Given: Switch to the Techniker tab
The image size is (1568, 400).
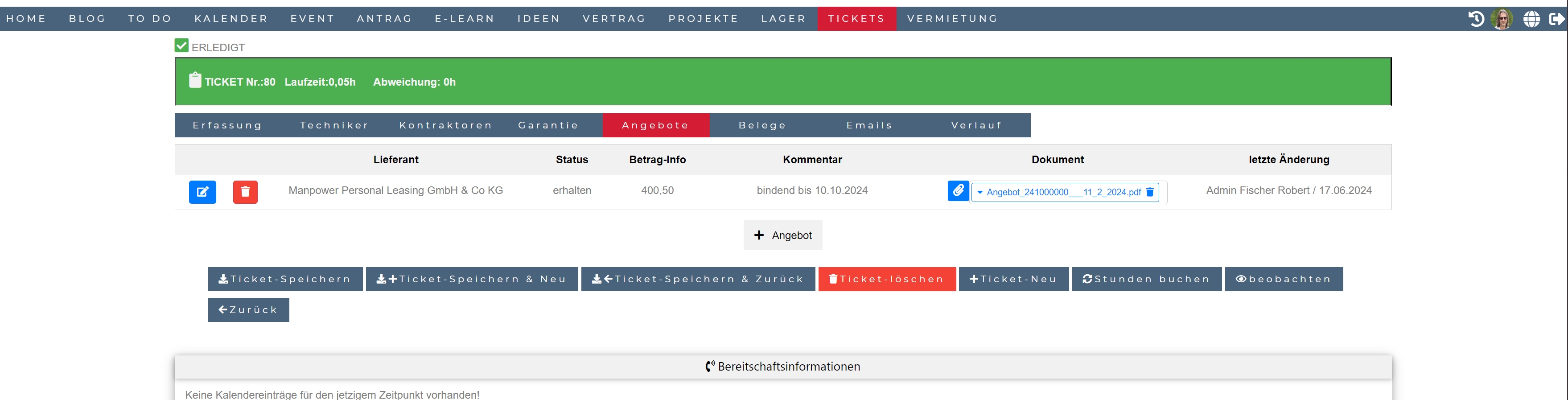Looking at the screenshot, I should tap(334, 125).
